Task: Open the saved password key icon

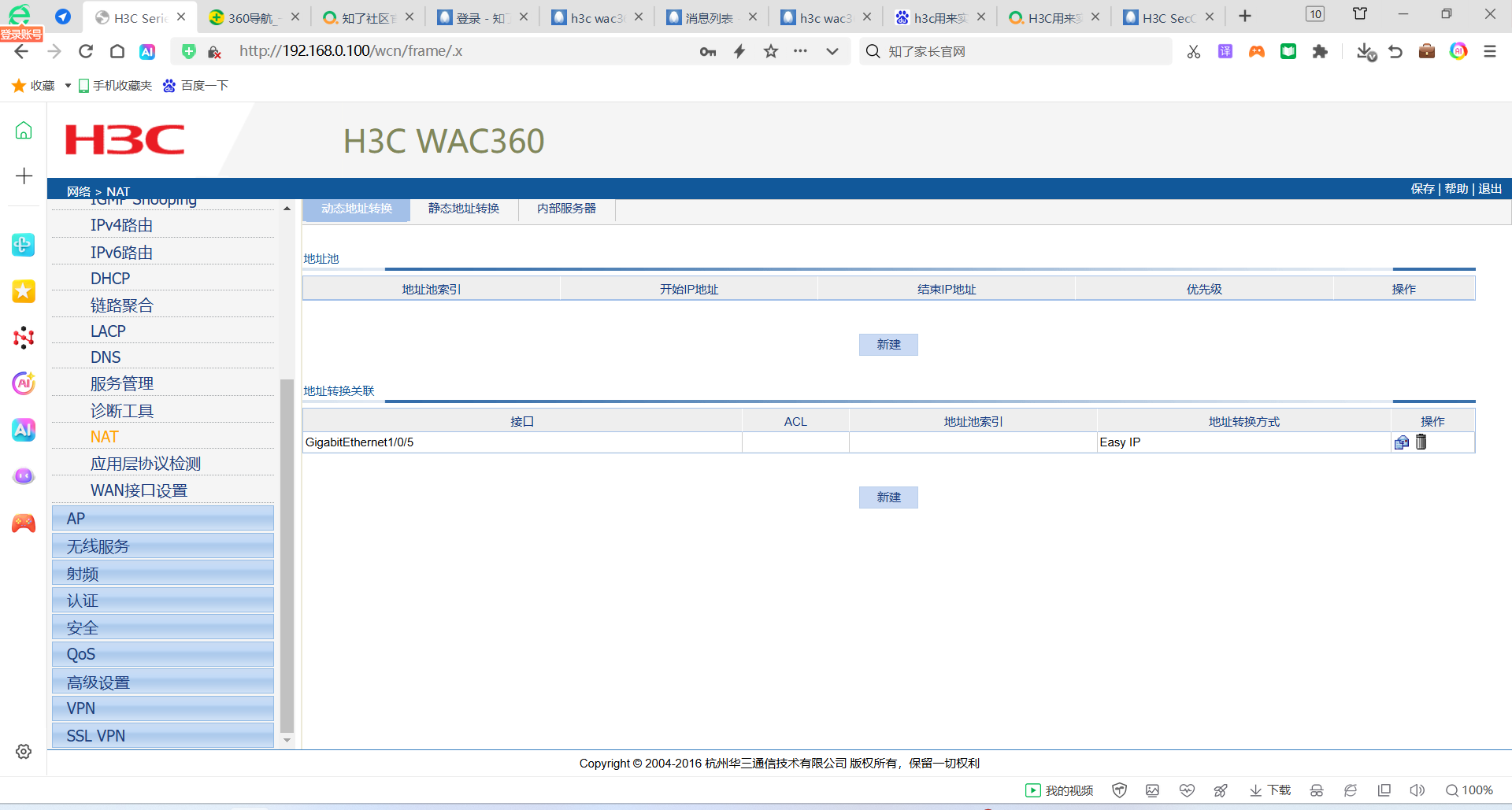Action: coord(708,51)
